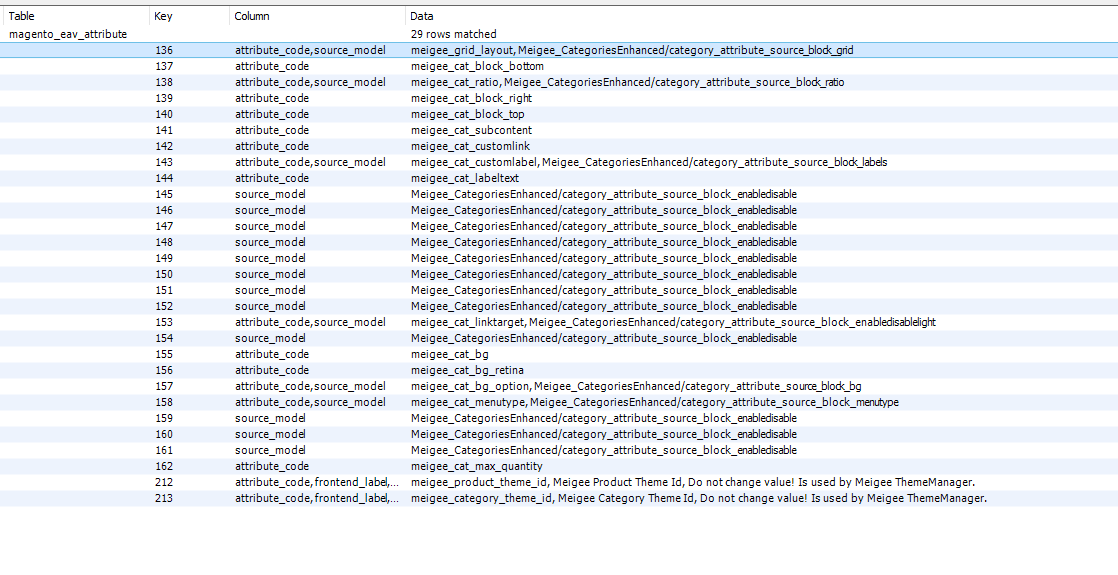1118x575 pixels.
Task: Select the meigee_category_theme_id data cell
Action: (x=699, y=498)
